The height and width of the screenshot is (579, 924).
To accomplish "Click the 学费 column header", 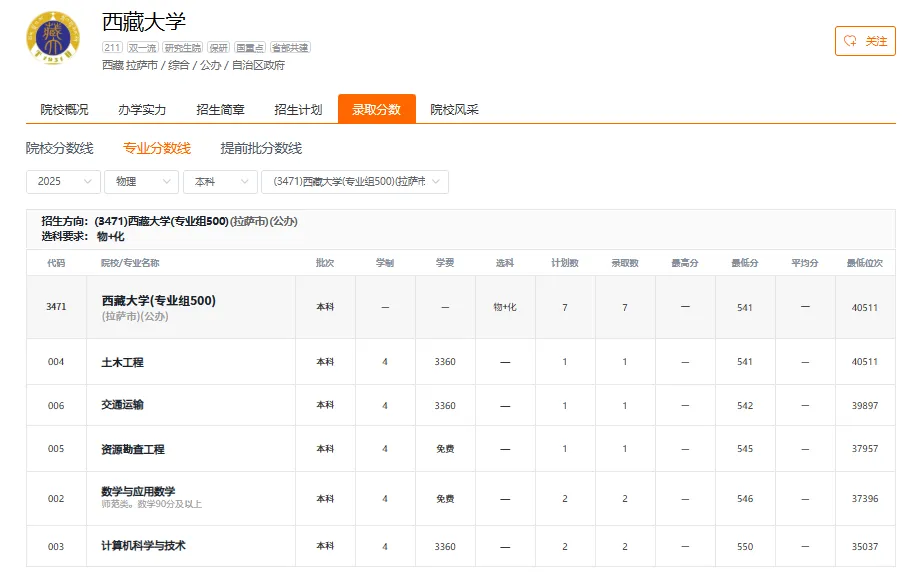I will coord(445,263).
